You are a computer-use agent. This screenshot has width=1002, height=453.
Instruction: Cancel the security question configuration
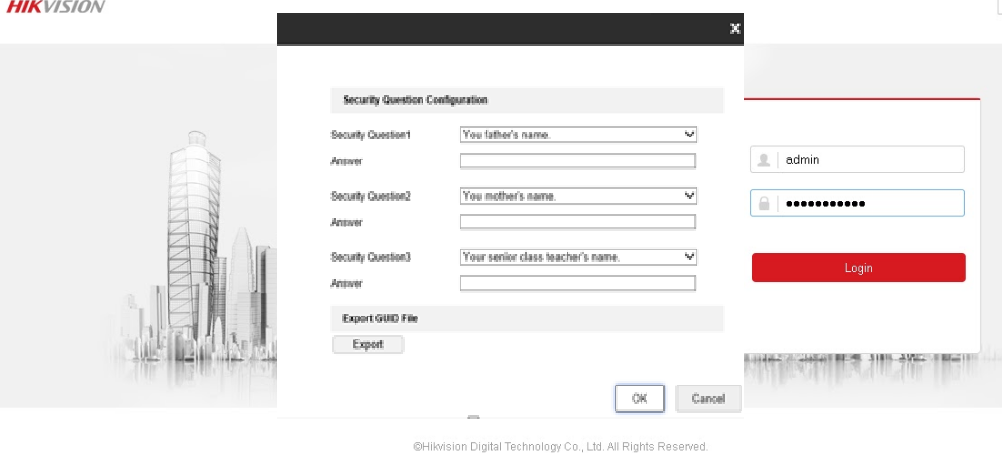point(708,399)
